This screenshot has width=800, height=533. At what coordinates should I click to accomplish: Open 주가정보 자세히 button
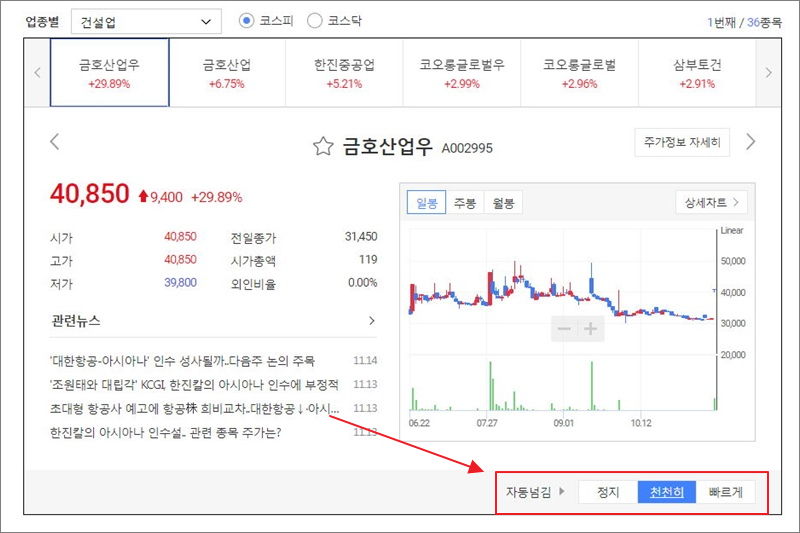682,142
